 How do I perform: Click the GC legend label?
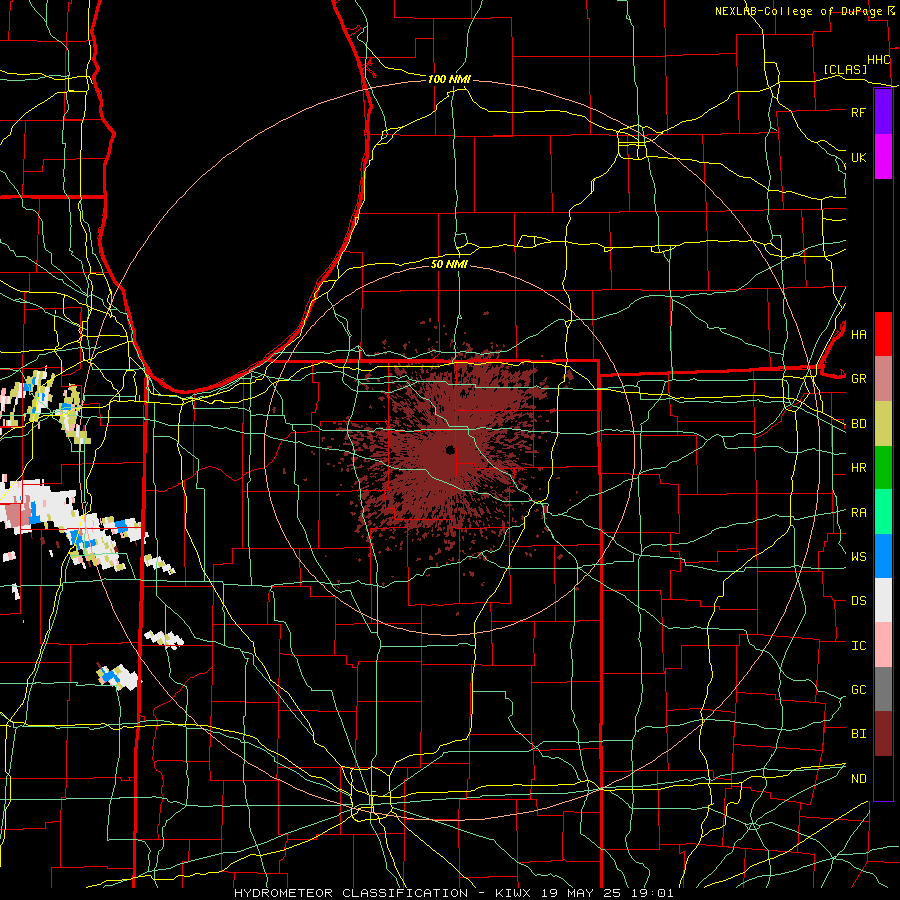click(x=858, y=689)
